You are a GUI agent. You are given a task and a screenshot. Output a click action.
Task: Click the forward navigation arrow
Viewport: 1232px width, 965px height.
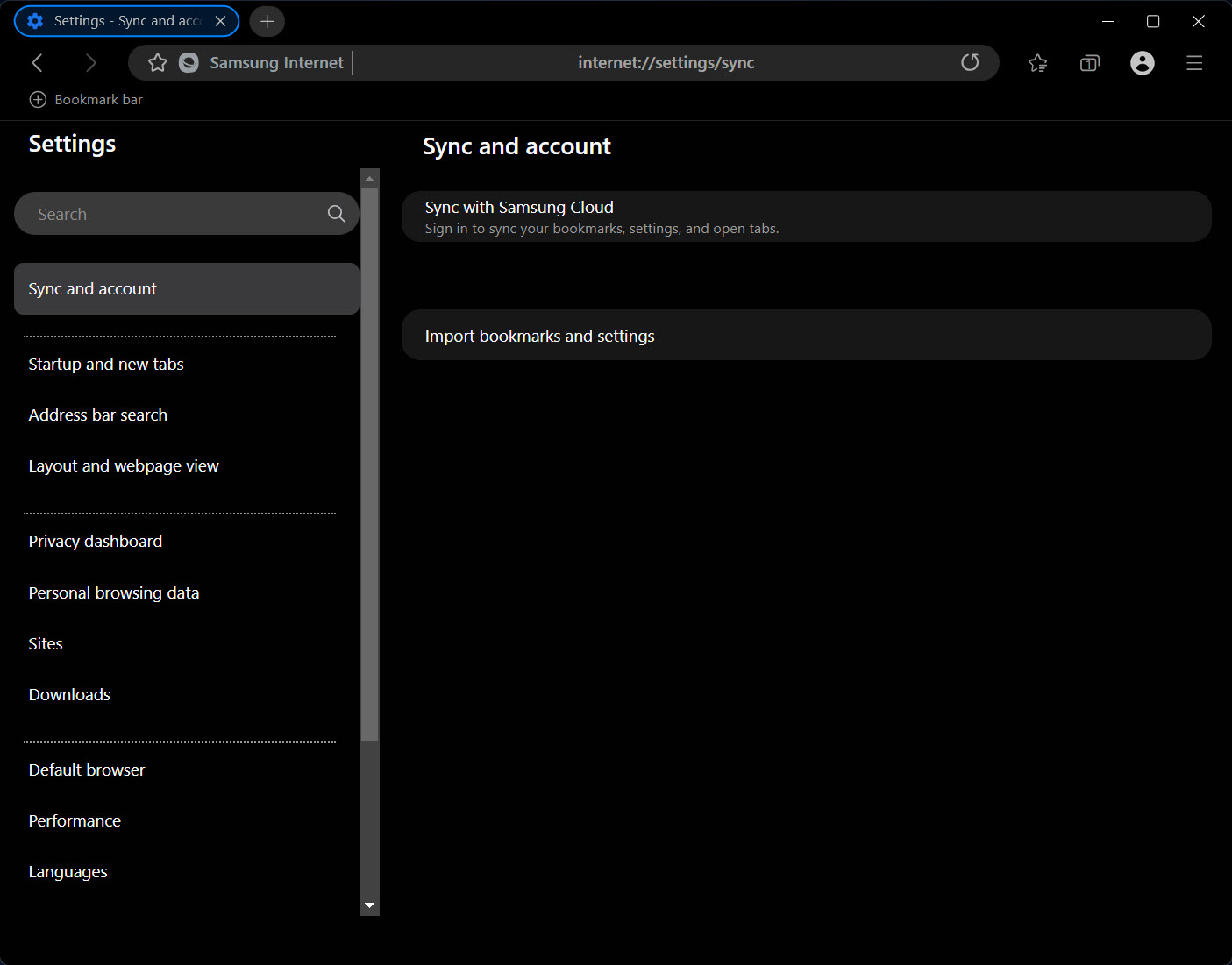90,63
